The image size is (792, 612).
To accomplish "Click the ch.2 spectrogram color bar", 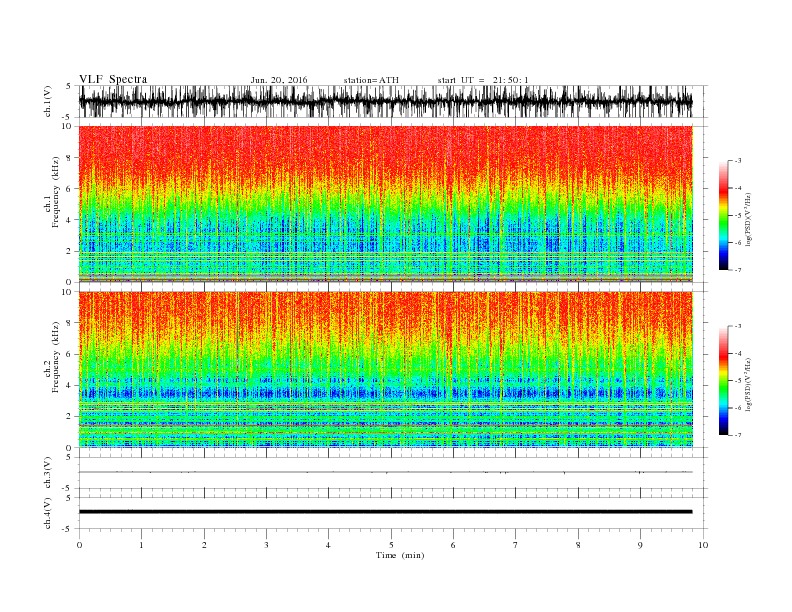I will 723,381.
